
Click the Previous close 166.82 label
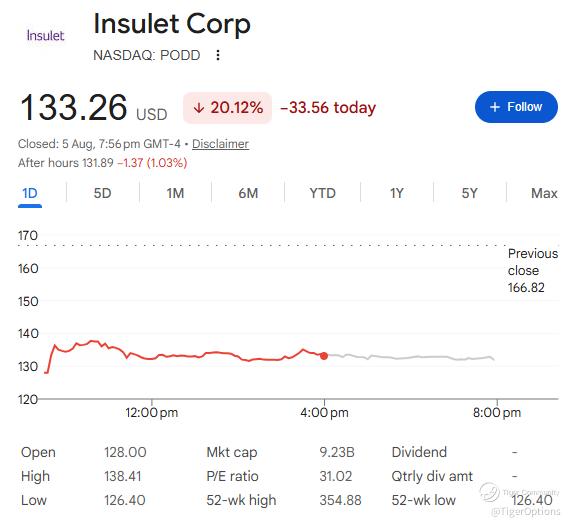coord(533,271)
